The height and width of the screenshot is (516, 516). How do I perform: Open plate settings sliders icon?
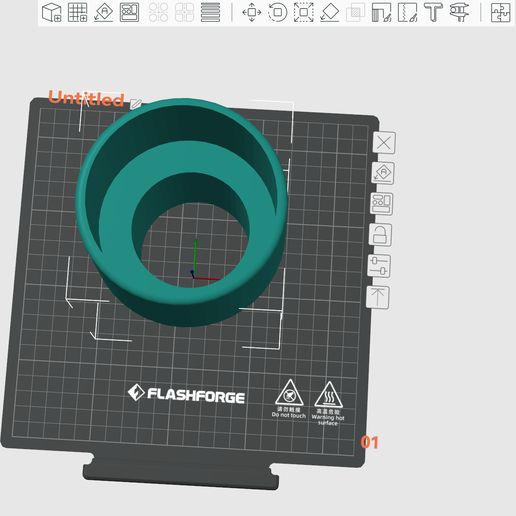pos(379,266)
